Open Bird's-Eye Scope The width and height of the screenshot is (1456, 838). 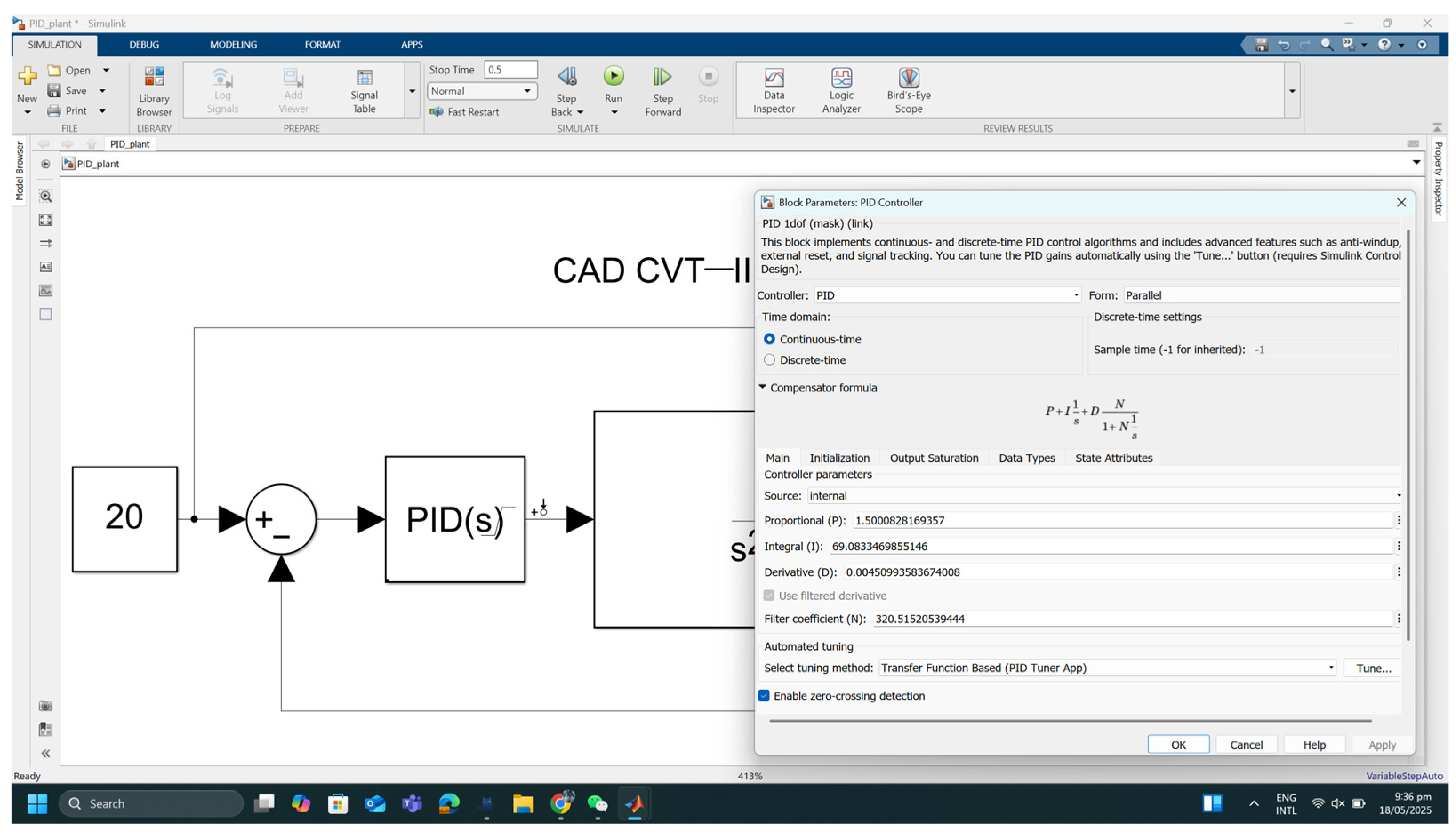click(908, 90)
